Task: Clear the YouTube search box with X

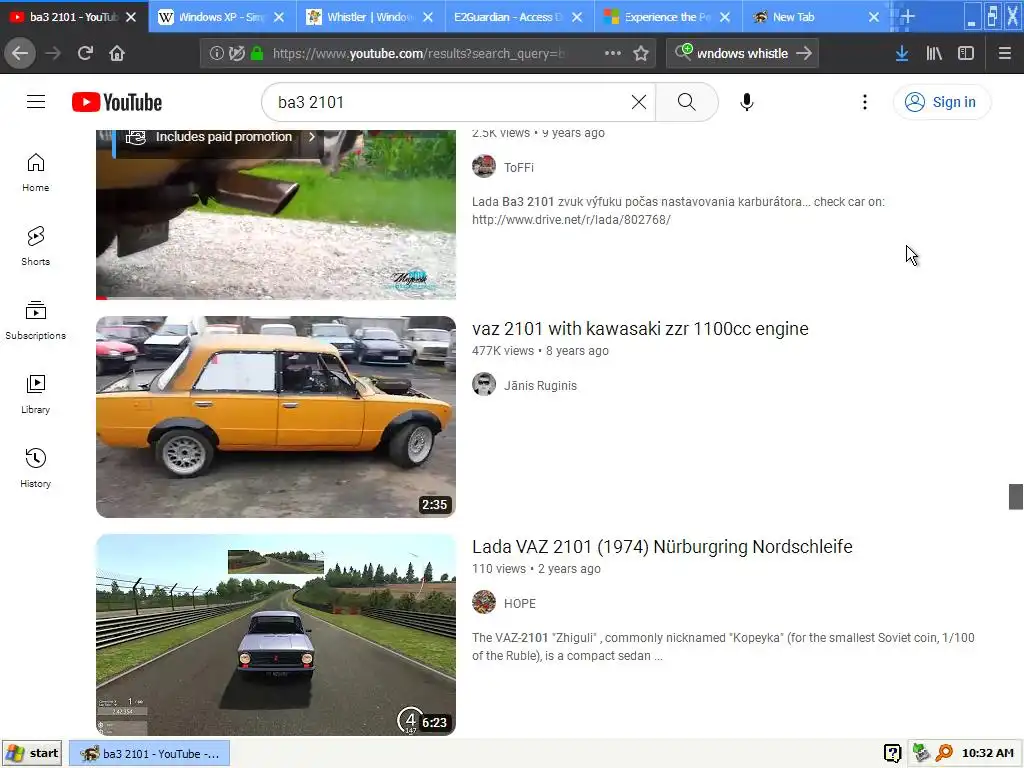Action: pyautogui.click(x=639, y=102)
